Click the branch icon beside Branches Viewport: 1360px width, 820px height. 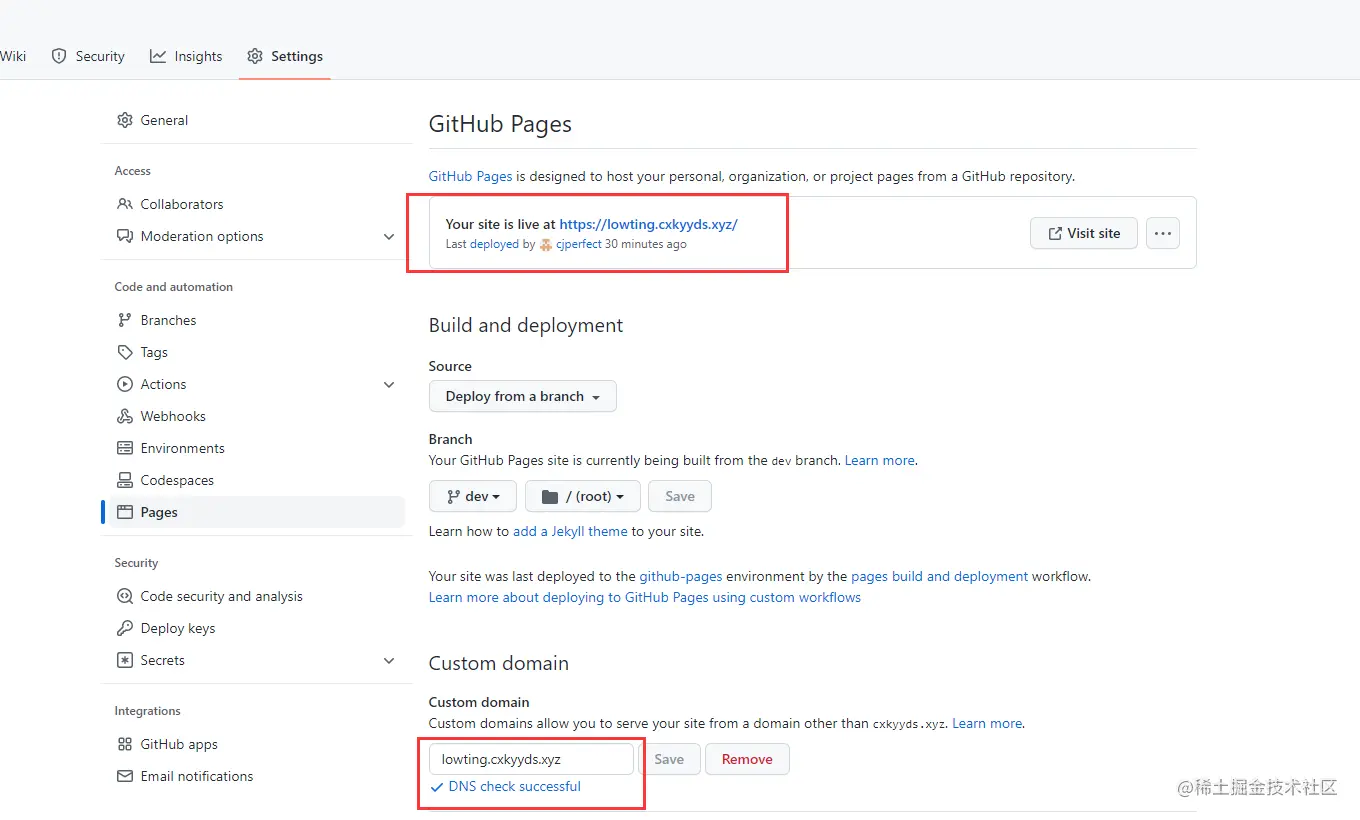(125, 320)
